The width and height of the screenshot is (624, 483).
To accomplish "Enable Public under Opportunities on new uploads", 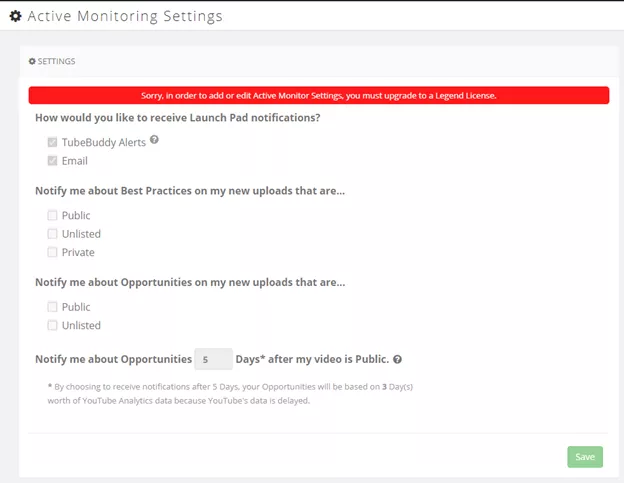I will [53, 307].
